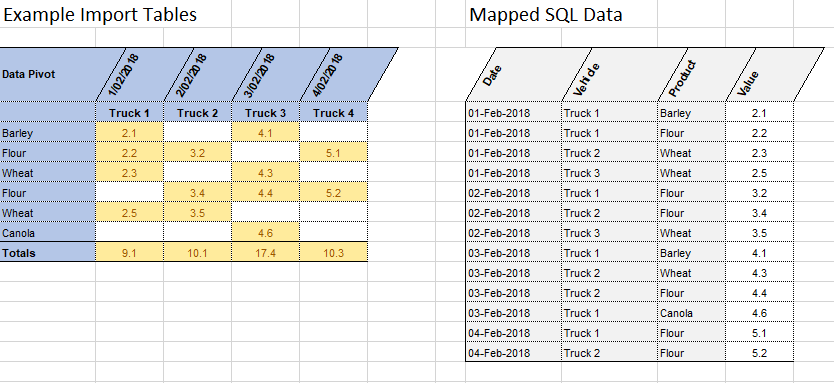Select Barley in the SQL row valued 4.1
The height and width of the screenshot is (383, 834).
691,253
